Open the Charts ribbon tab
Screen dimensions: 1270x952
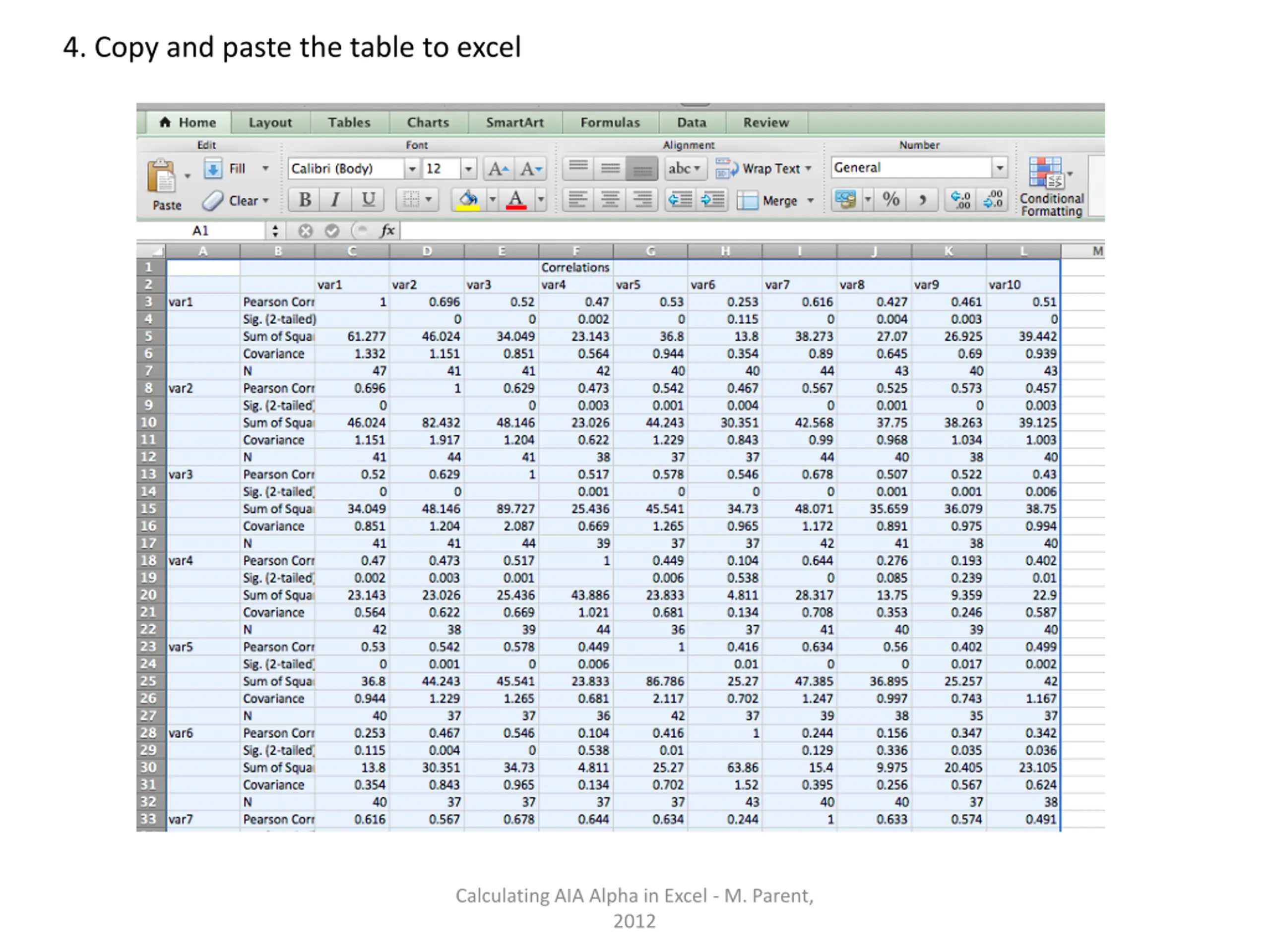tap(428, 122)
